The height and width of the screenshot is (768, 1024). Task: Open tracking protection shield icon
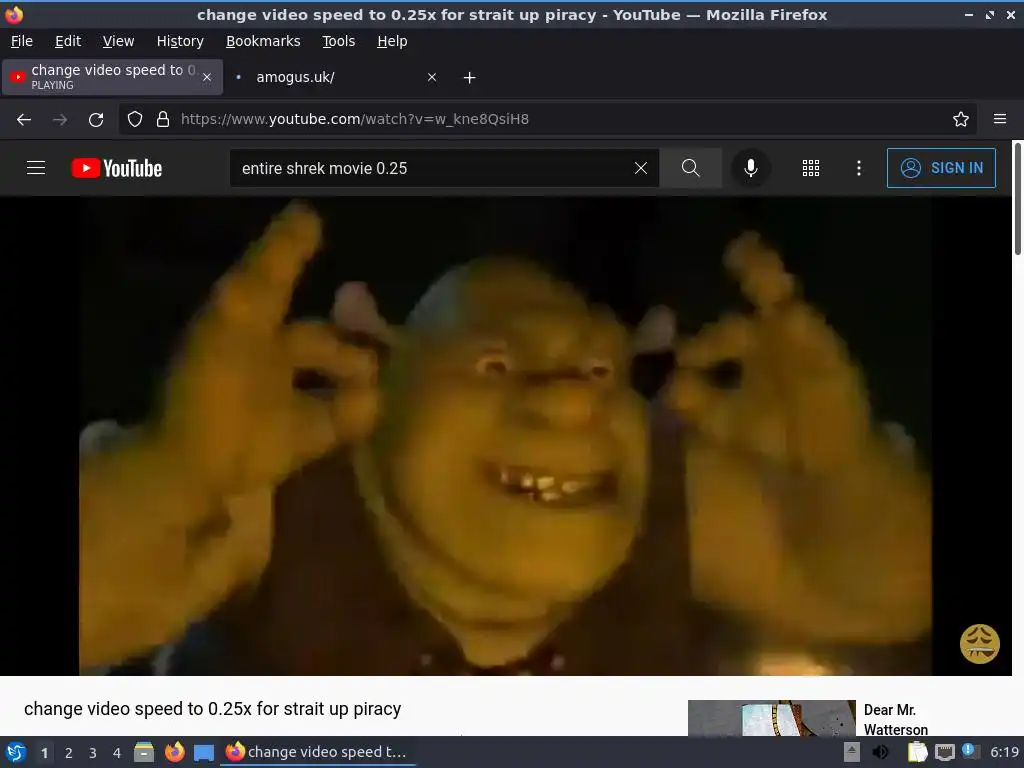point(135,119)
